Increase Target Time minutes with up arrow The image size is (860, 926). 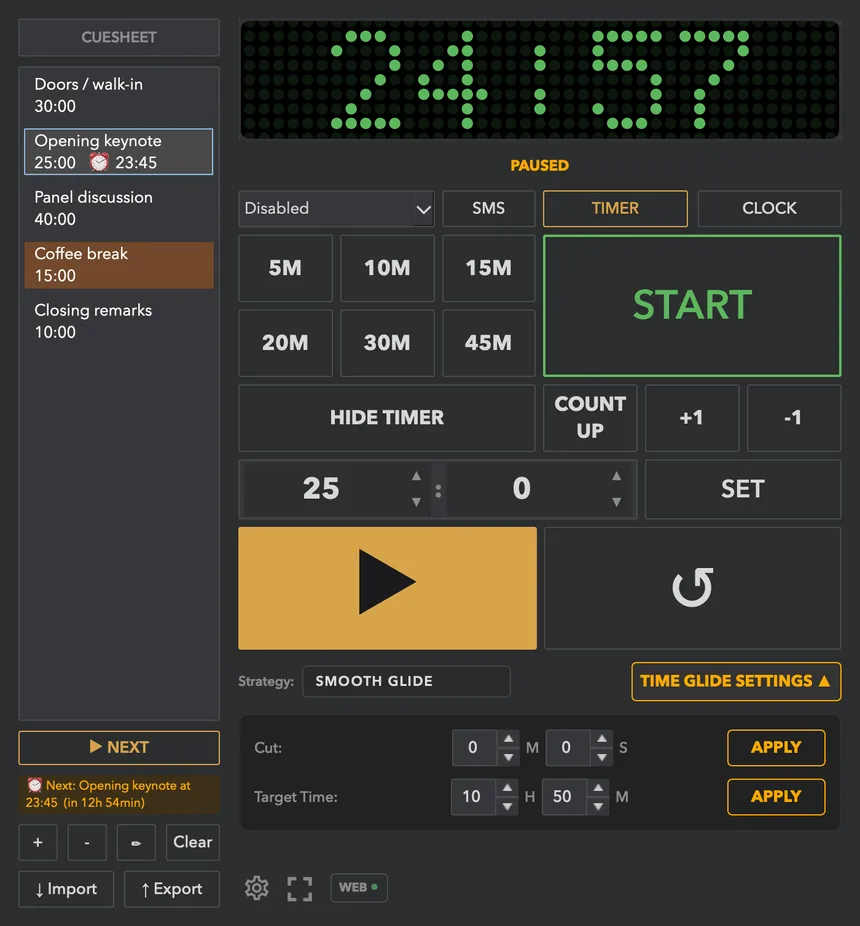[598, 788]
